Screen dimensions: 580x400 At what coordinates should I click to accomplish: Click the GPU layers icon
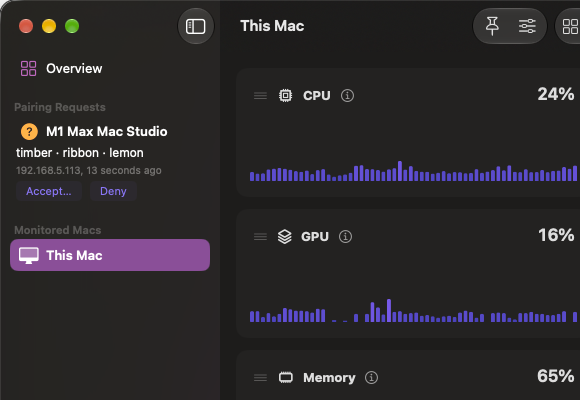(x=284, y=236)
